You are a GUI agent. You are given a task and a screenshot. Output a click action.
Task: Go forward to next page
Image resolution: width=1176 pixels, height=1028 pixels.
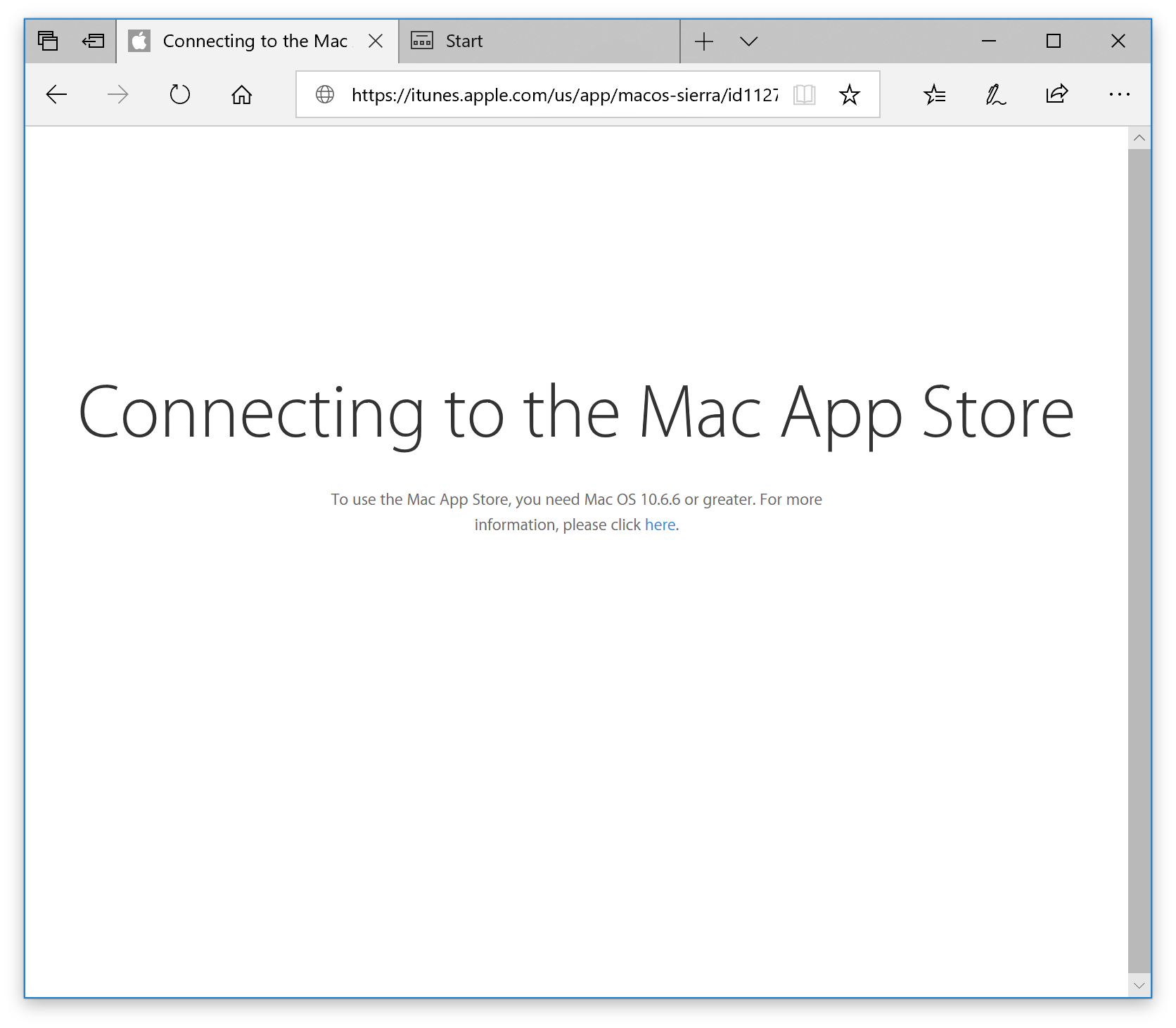117,94
